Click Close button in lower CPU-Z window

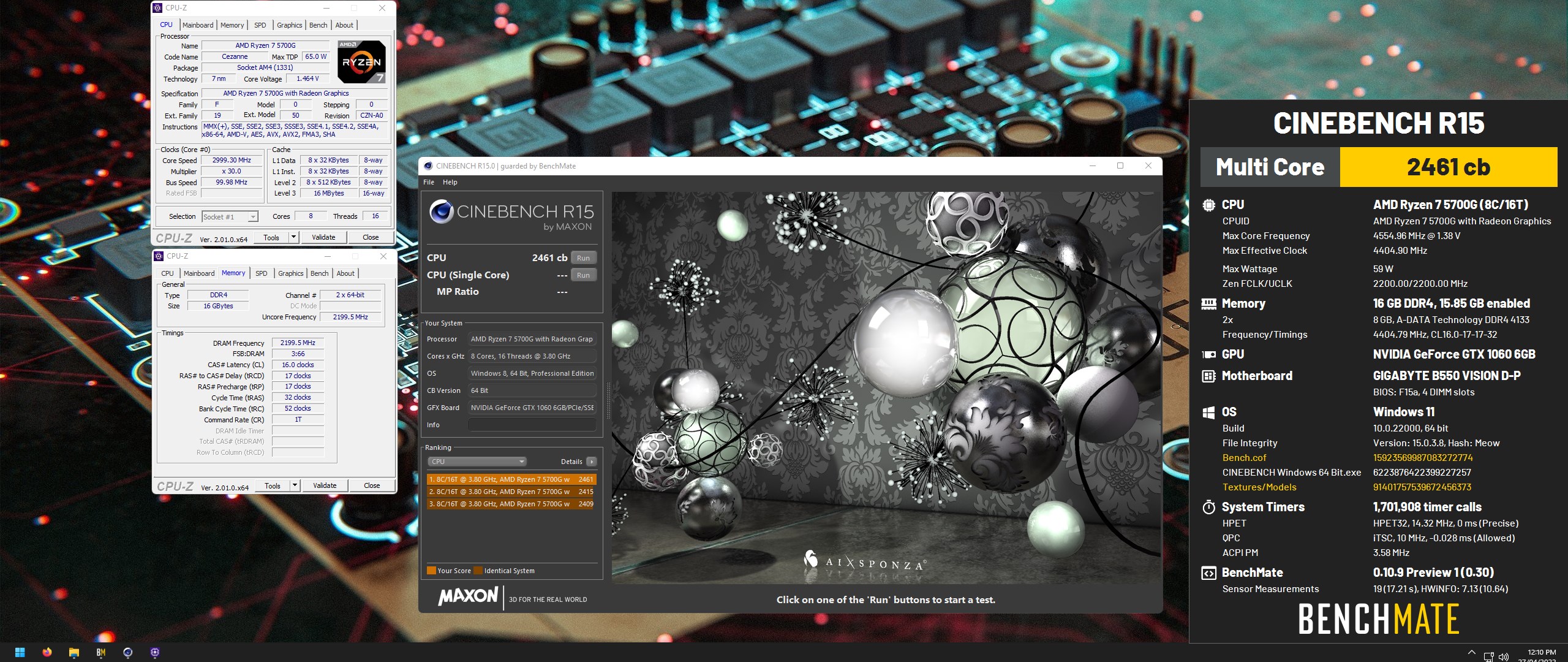click(x=372, y=485)
